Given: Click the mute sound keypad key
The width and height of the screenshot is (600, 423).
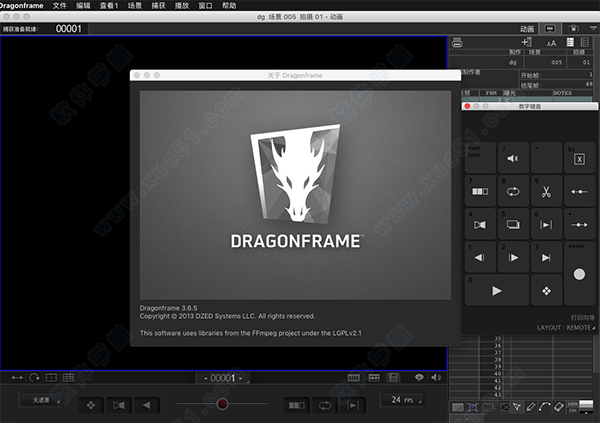Looking at the screenshot, I should click(513, 157).
